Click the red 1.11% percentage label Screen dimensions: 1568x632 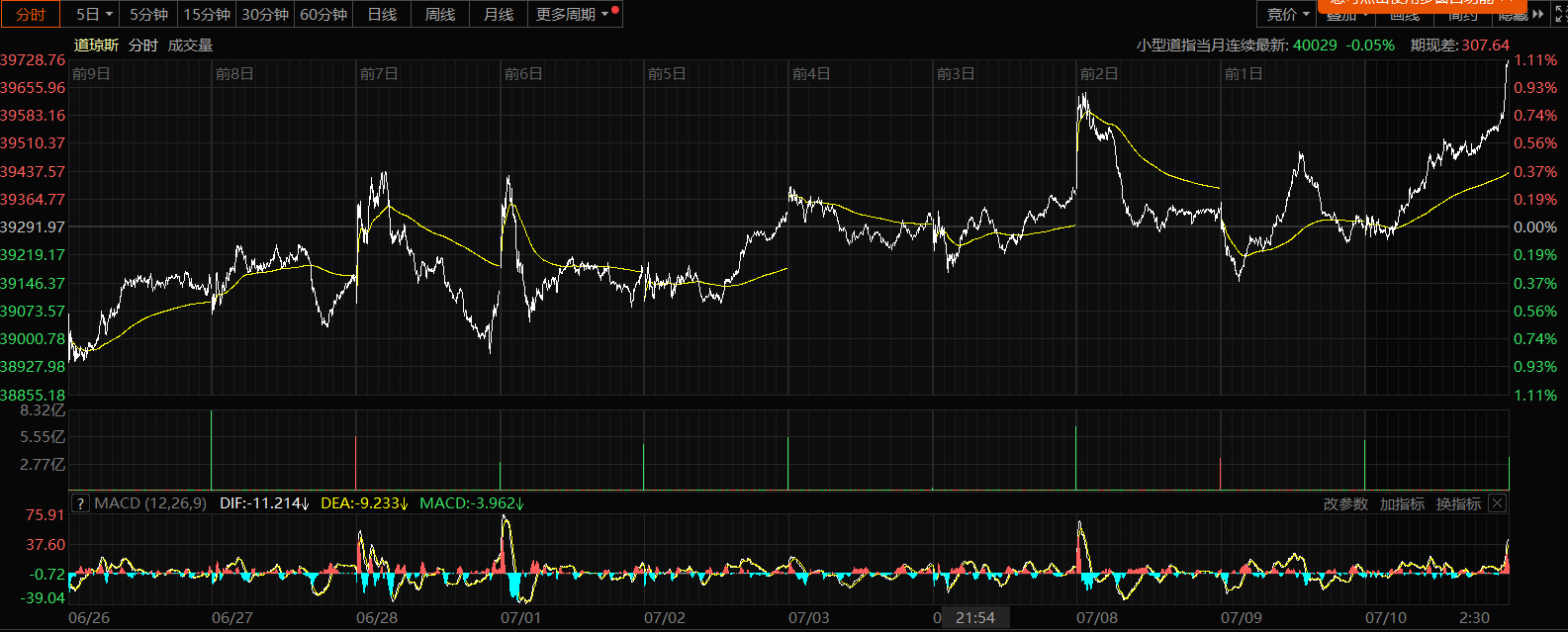tap(1535, 60)
